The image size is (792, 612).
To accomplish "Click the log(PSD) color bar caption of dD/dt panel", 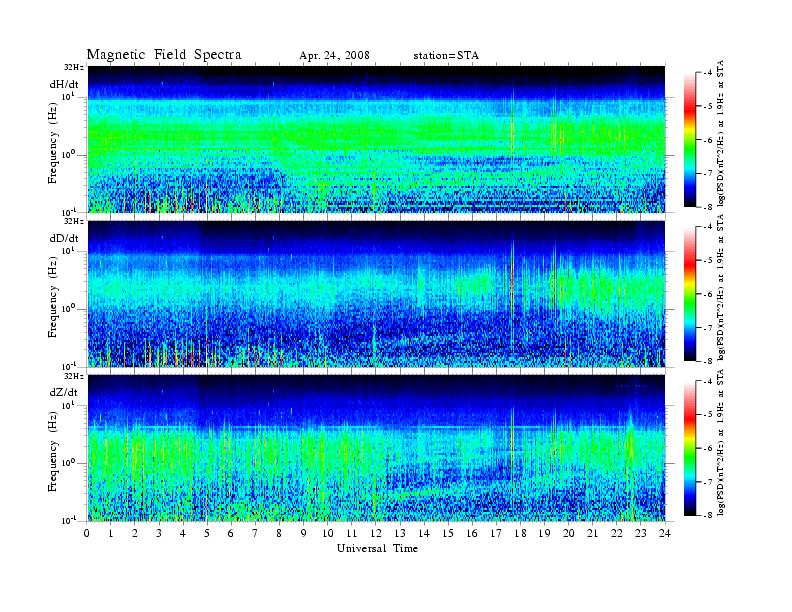I will coord(721,287).
